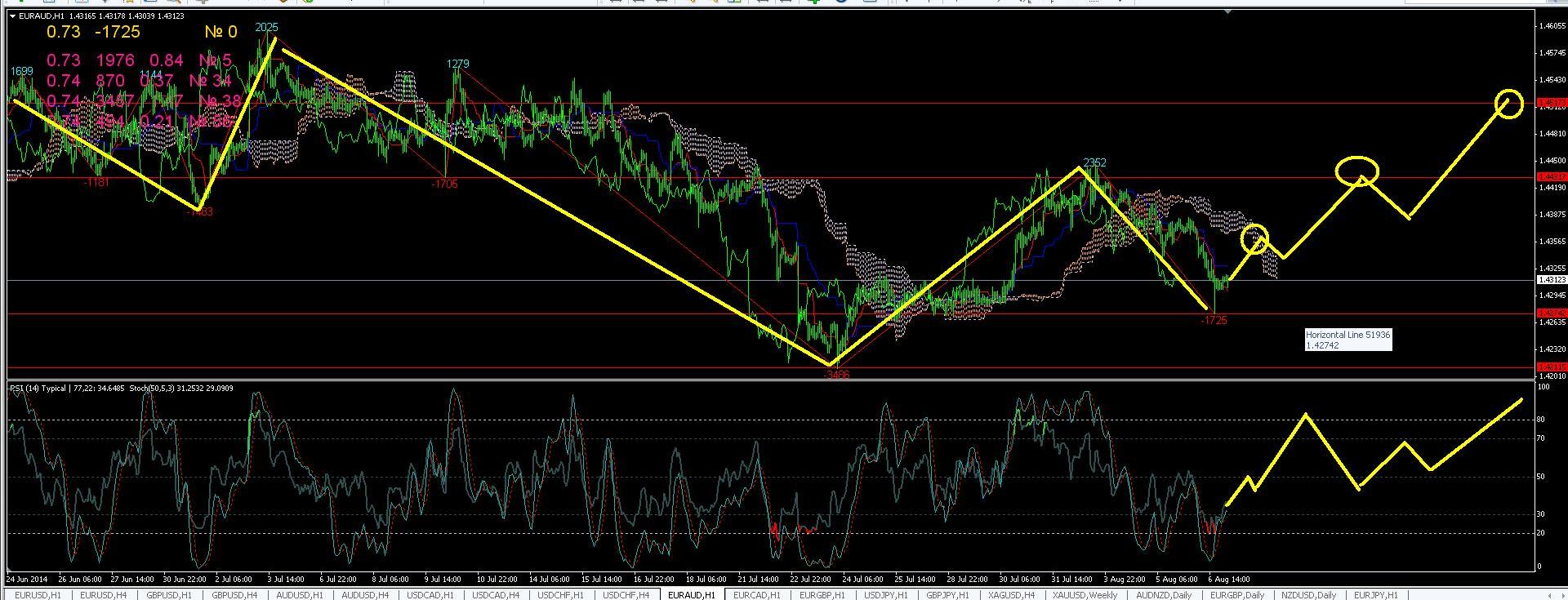Click the Horizontal Line 51936 tooltip
The image size is (1568, 600).
[x=1347, y=340]
